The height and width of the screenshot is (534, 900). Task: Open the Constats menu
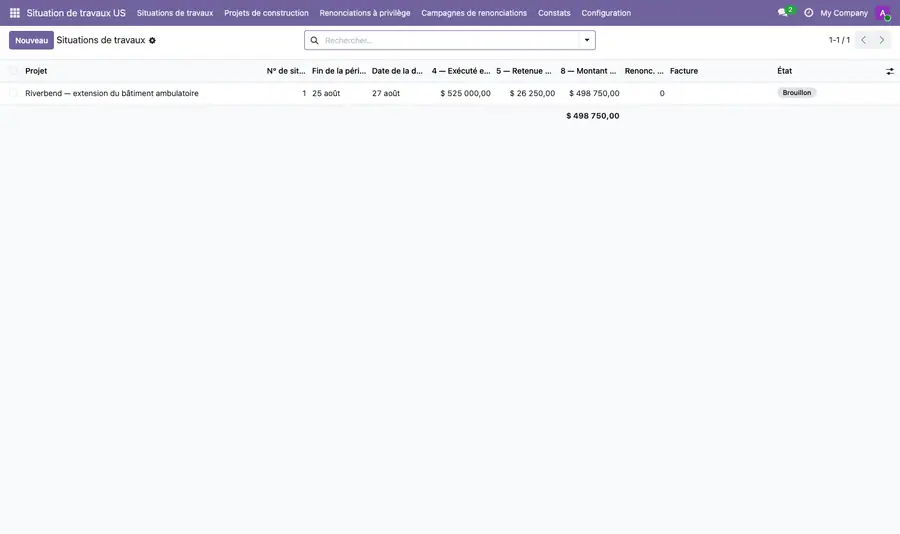point(554,13)
